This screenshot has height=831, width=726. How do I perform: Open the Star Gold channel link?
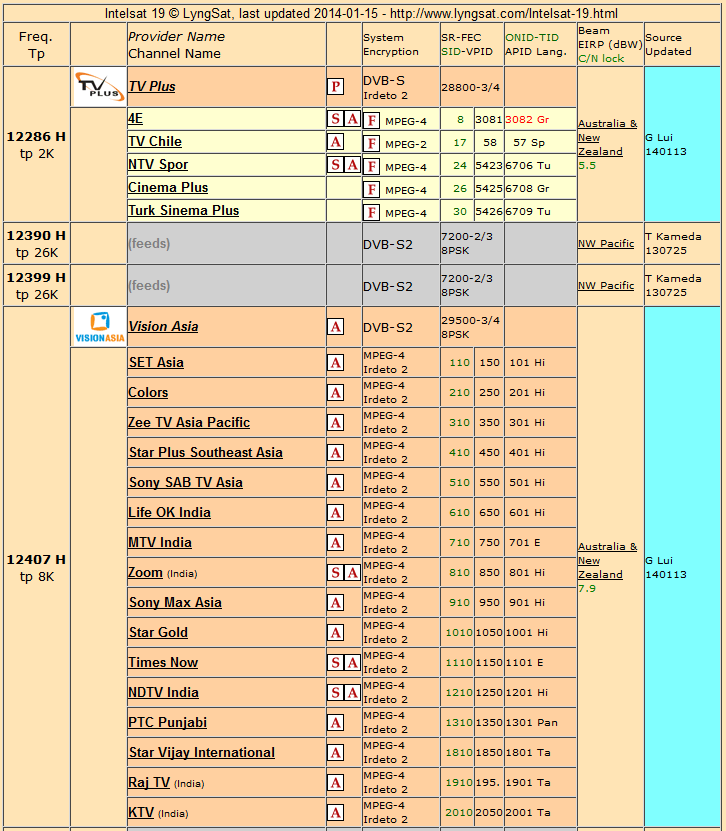(x=158, y=632)
